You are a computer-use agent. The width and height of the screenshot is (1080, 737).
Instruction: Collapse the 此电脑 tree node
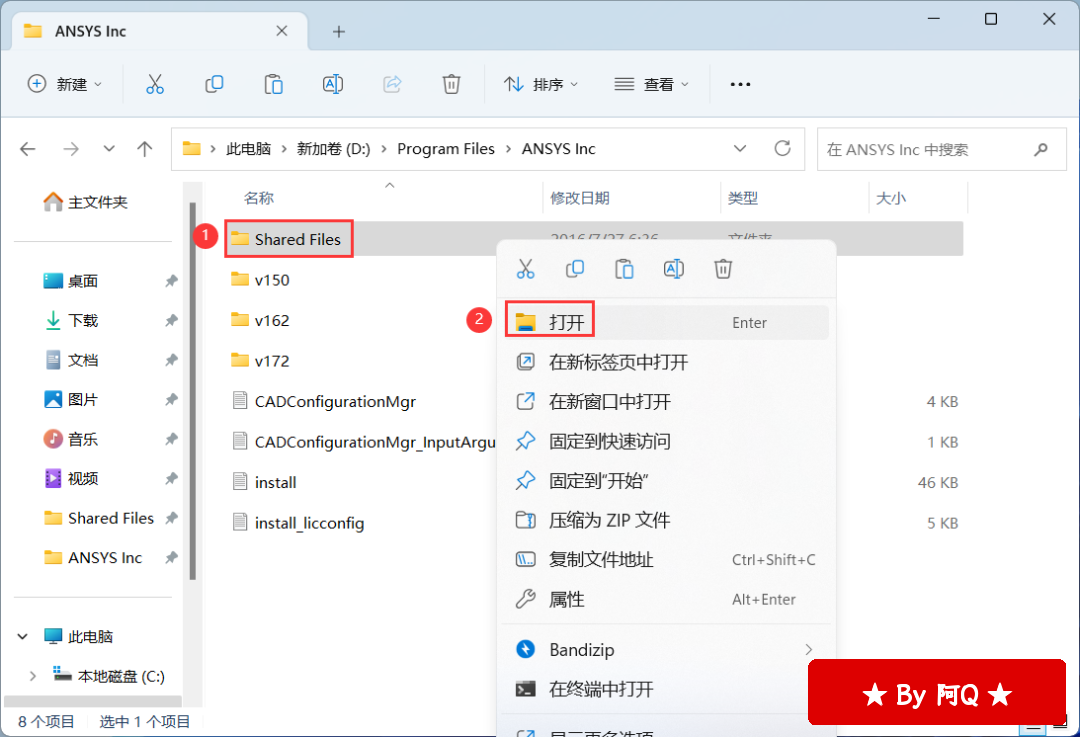point(24,637)
